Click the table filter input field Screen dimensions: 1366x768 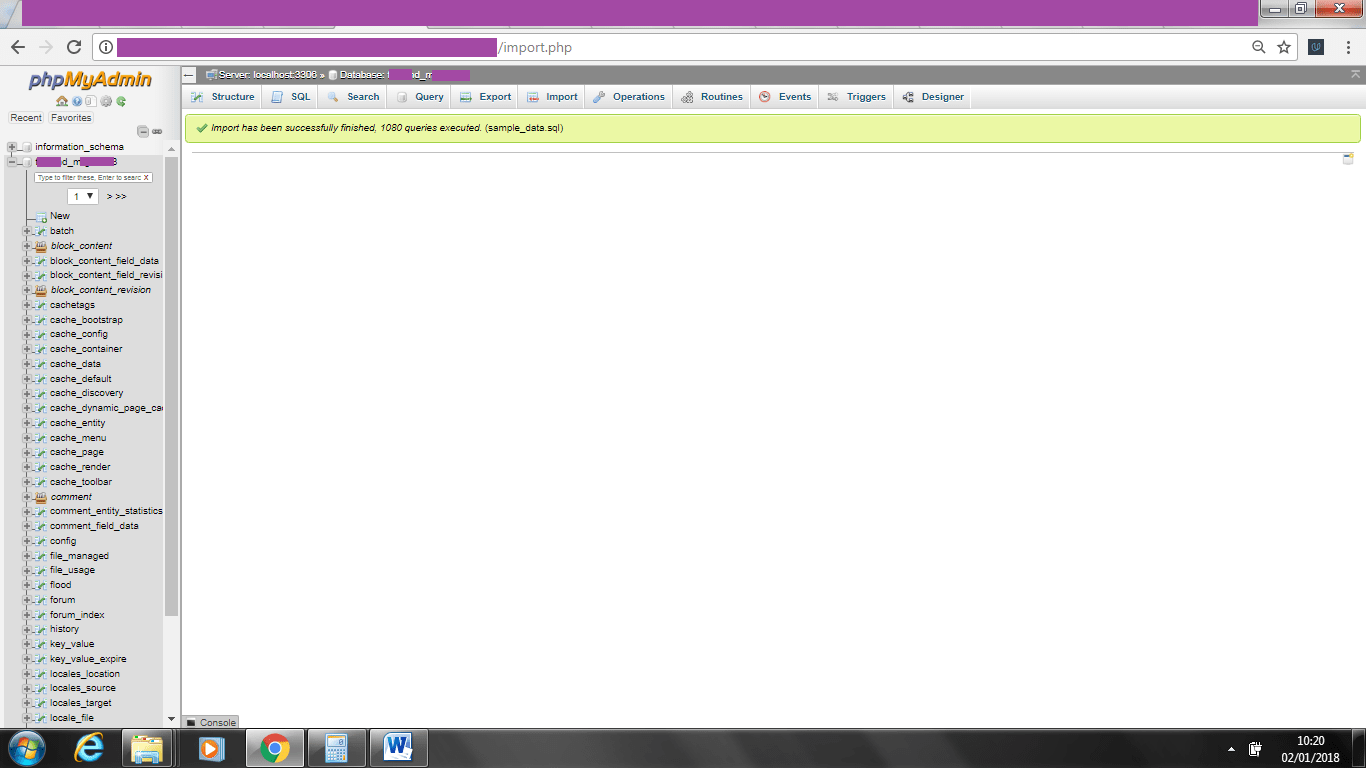click(88, 177)
